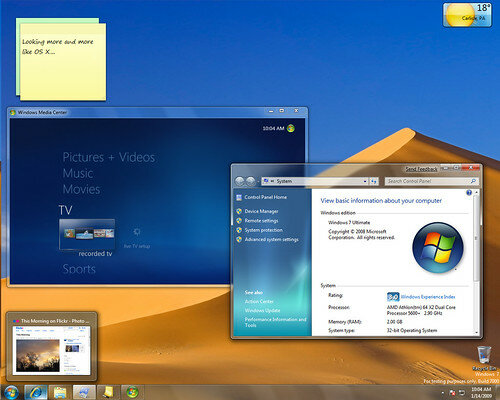Image resolution: width=500 pixels, height=400 pixels.
Task: Show hidden tray icons arrow
Action: tap(443, 392)
